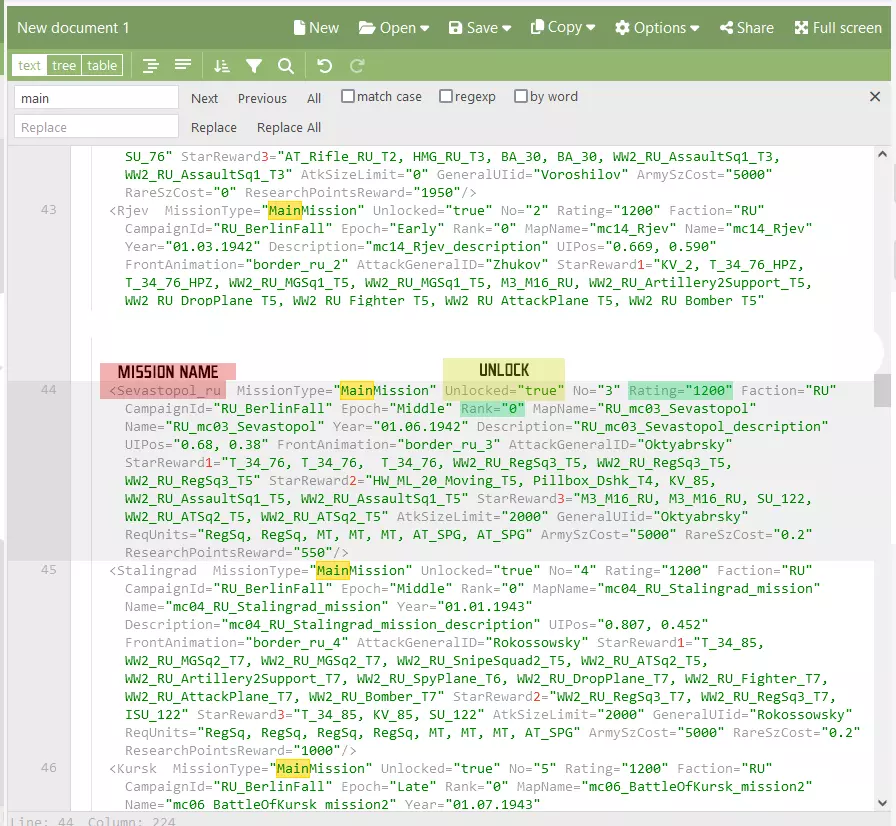The width and height of the screenshot is (896, 826).
Task: Click the compact data icon
Action: tap(183, 66)
